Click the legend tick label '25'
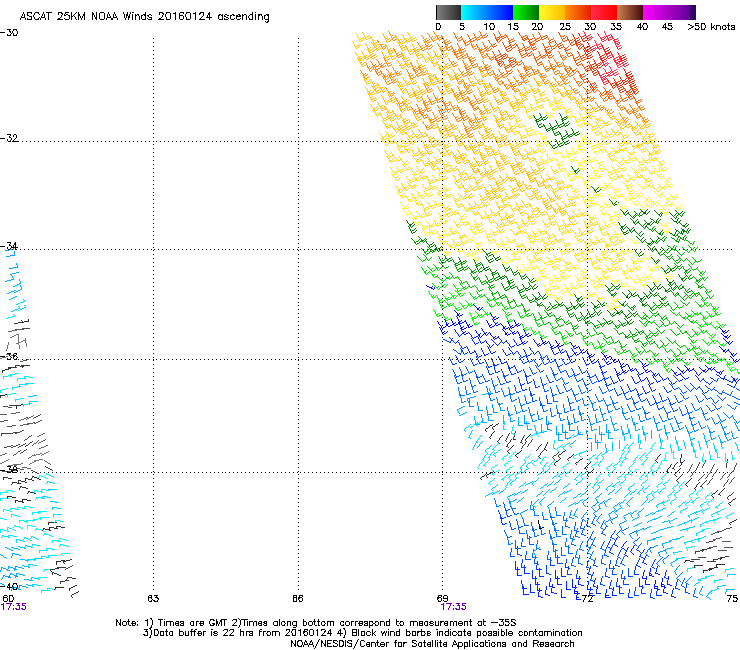 click(564, 27)
